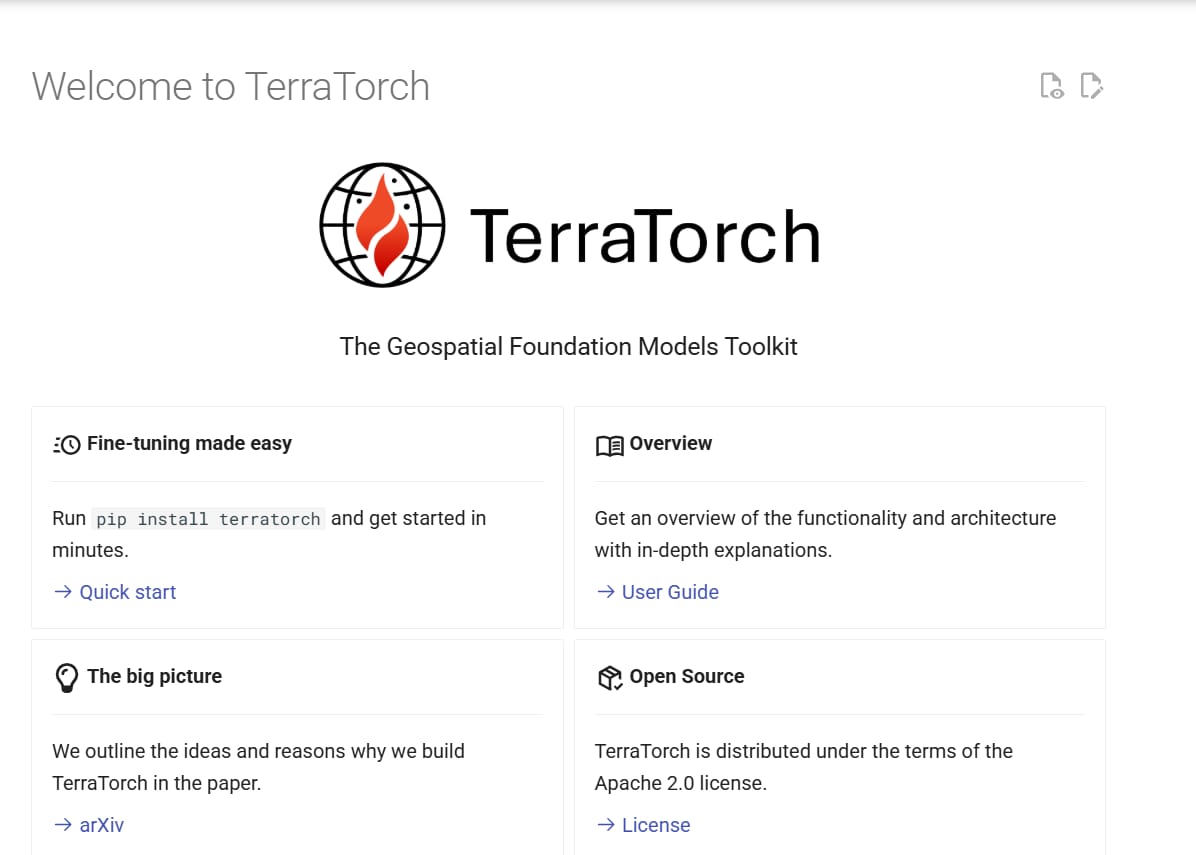The image size is (1196, 855).
Task: Select the Fine-tuning made easy card heading
Action: [x=189, y=443]
